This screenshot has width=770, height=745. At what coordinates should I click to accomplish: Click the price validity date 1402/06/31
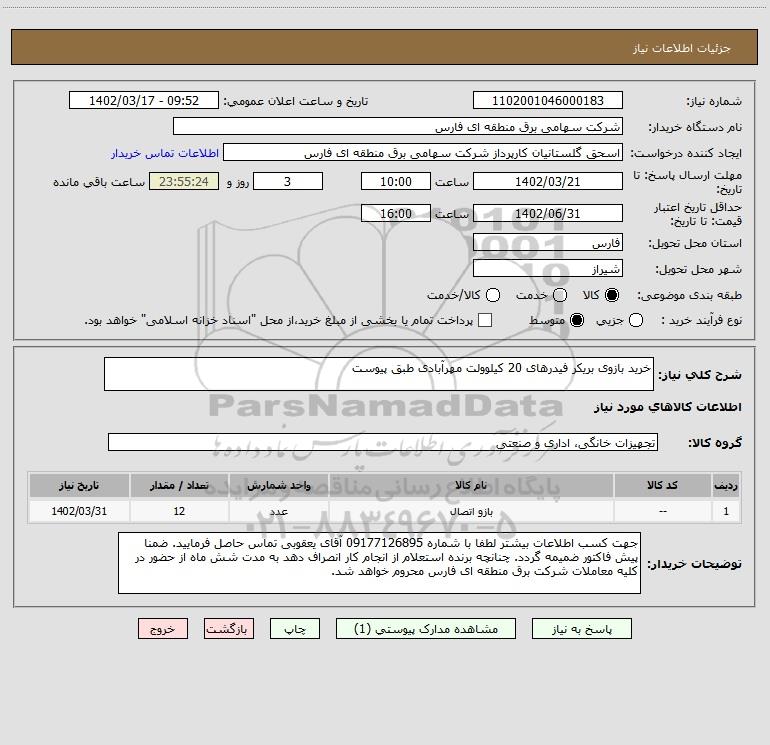(548, 214)
